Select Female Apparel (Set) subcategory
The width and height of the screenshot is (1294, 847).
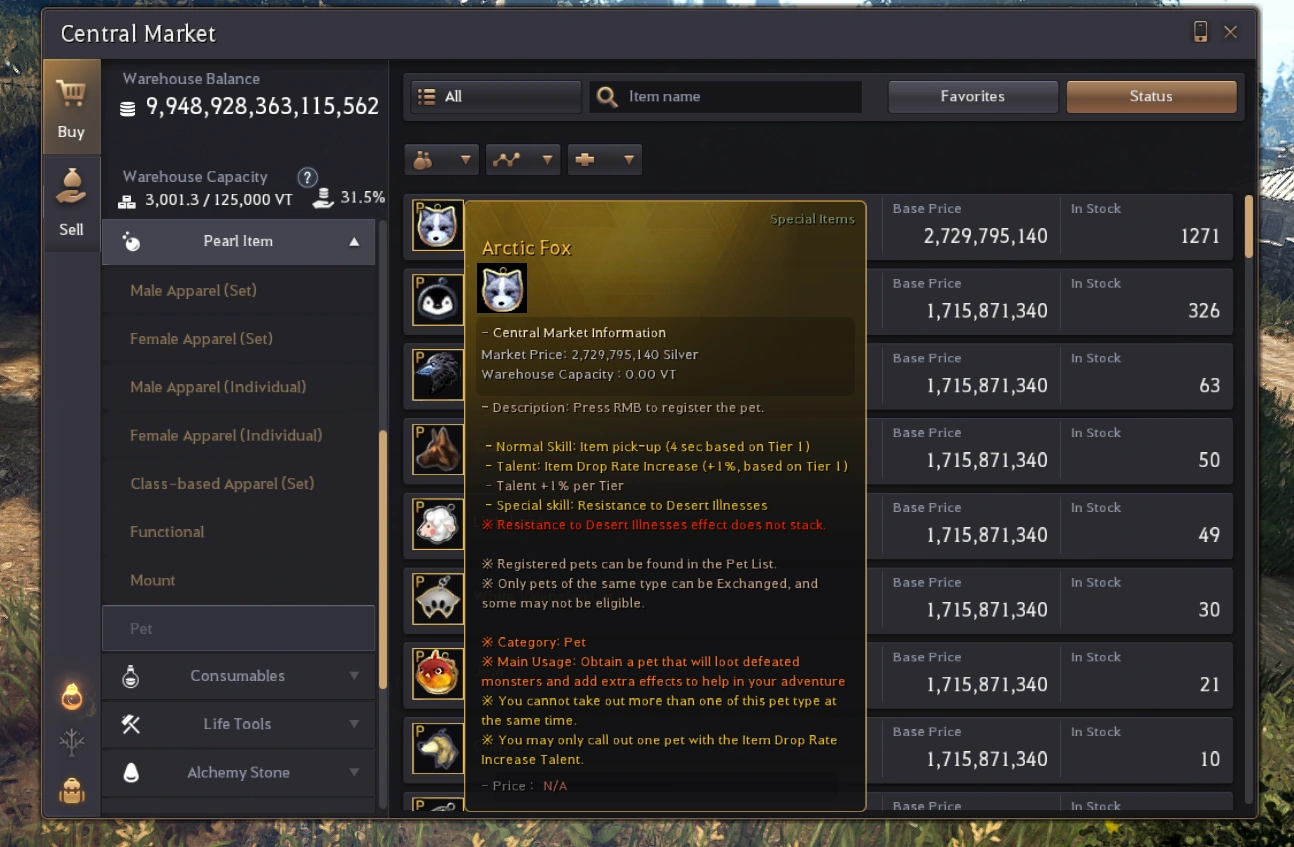(201, 339)
